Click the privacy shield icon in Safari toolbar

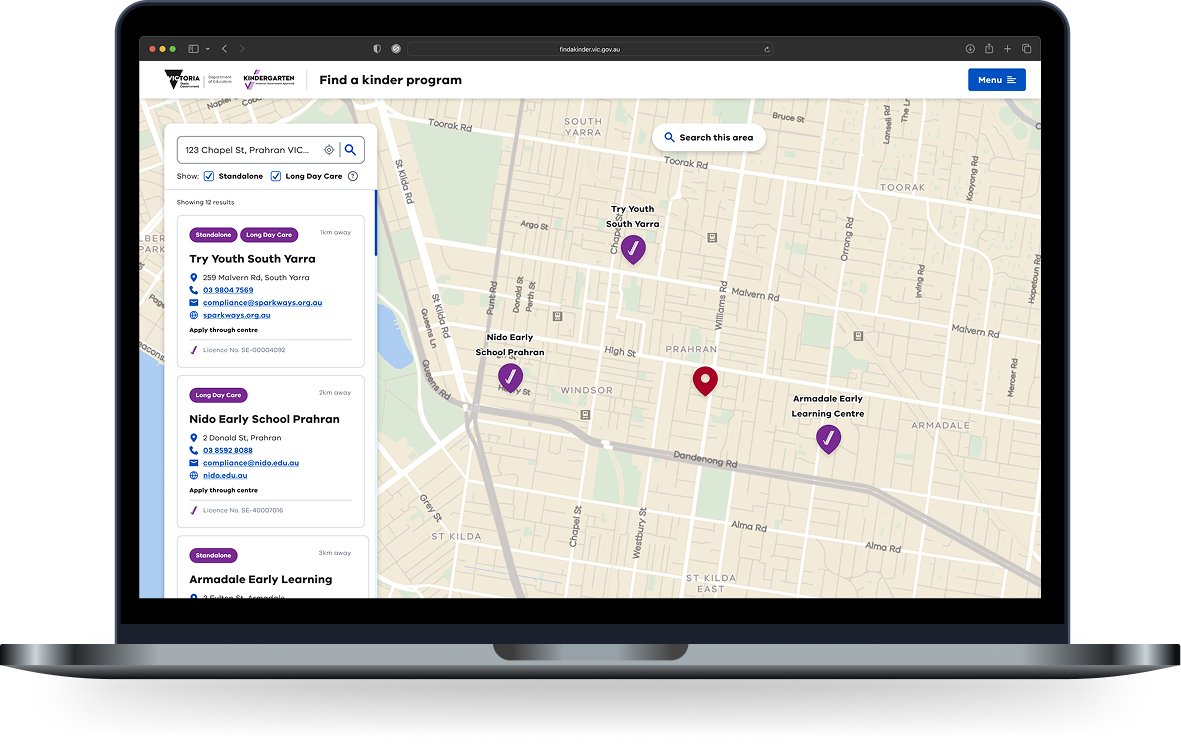pos(377,49)
